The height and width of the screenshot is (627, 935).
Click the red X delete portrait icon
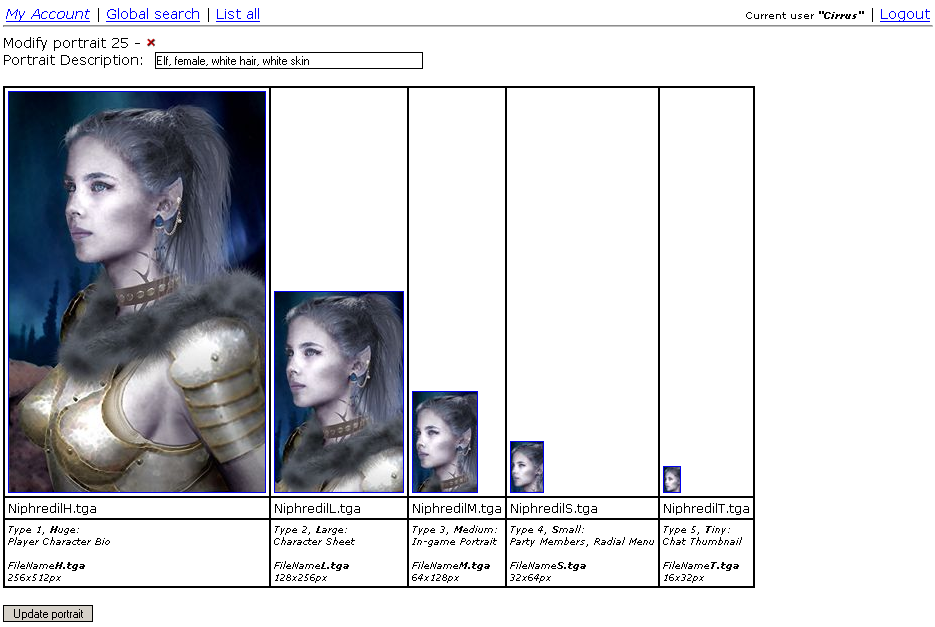[x=151, y=42]
